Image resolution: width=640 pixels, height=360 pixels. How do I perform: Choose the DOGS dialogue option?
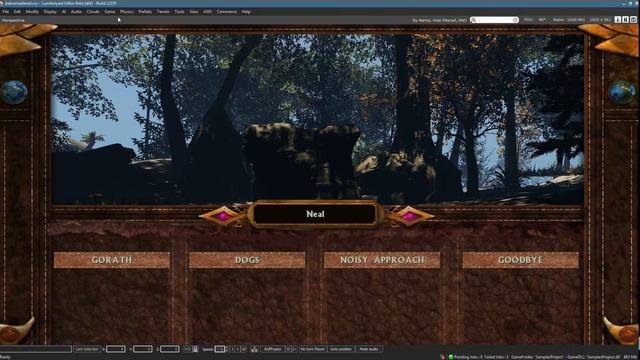[247, 260]
